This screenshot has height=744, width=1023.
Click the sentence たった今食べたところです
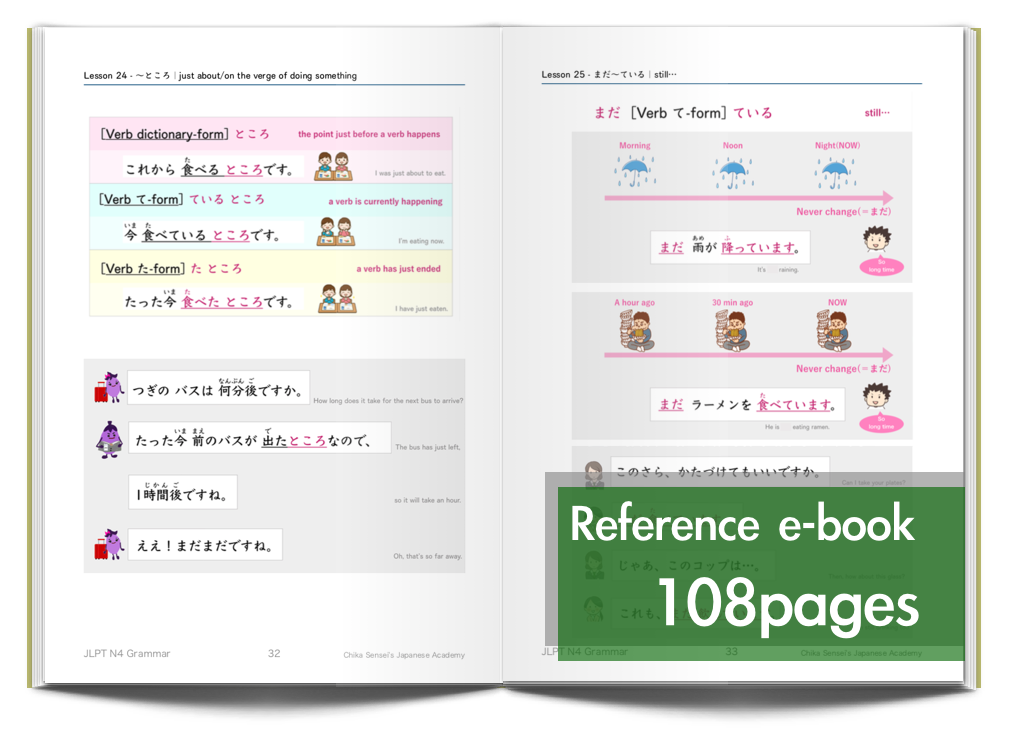(x=209, y=301)
